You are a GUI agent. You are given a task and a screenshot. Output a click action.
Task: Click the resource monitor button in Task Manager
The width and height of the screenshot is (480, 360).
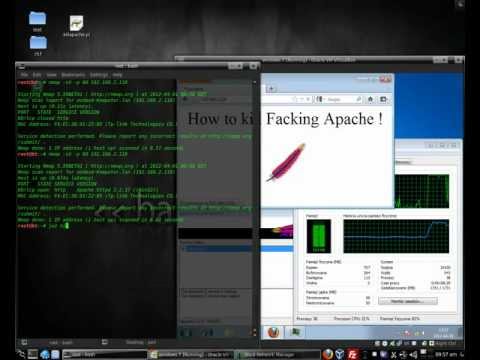tap(408, 301)
